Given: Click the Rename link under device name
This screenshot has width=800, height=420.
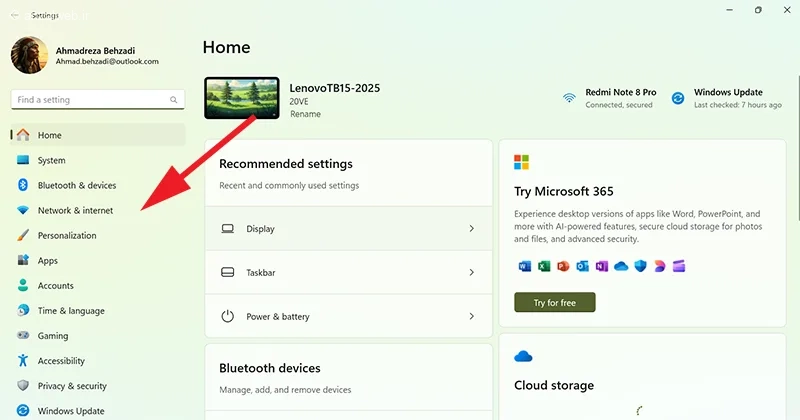Looking at the screenshot, I should point(305,114).
